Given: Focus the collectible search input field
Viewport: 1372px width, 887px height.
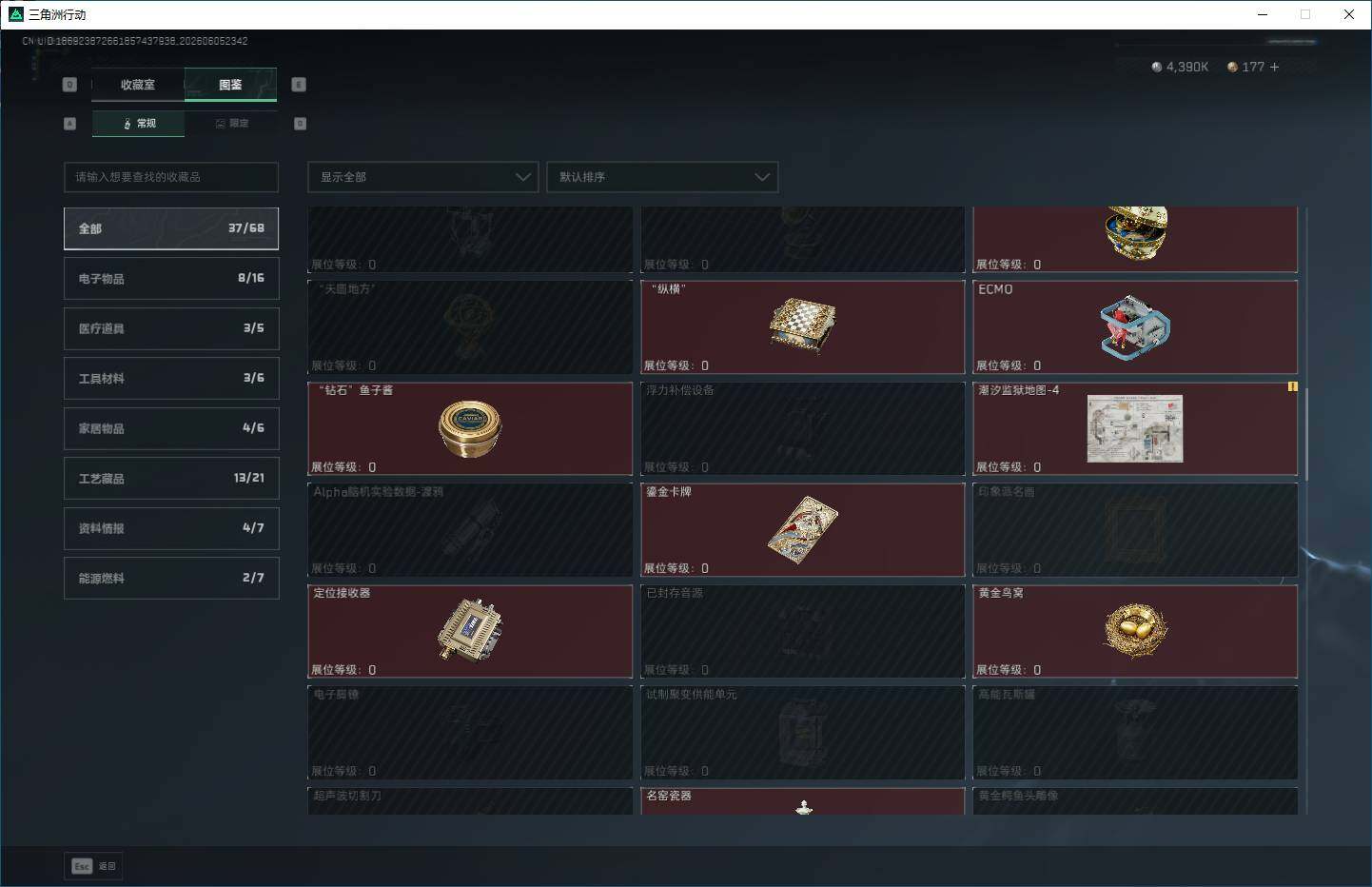Looking at the screenshot, I should coord(171,177).
